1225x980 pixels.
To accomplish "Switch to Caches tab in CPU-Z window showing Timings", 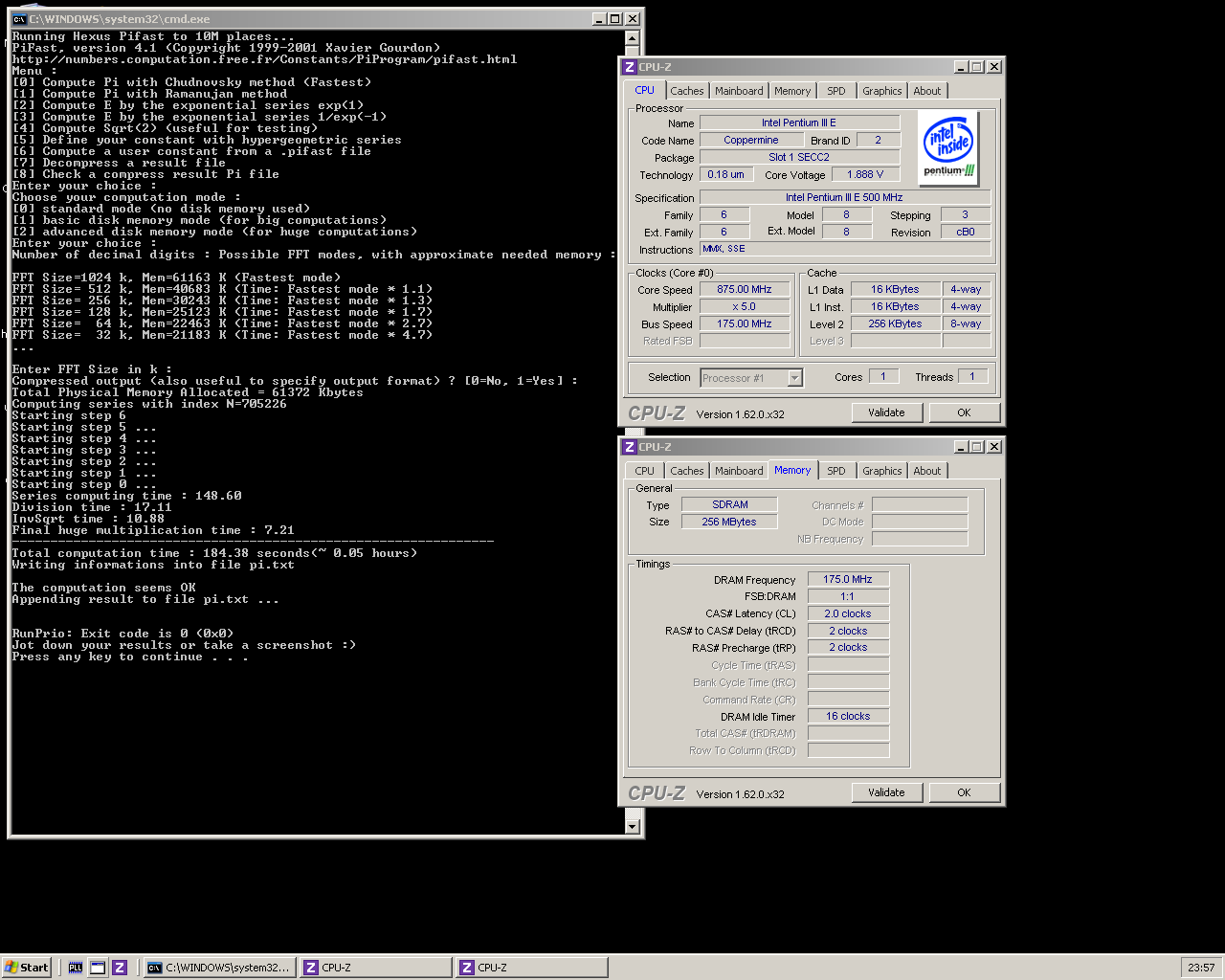I will [686, 471].
